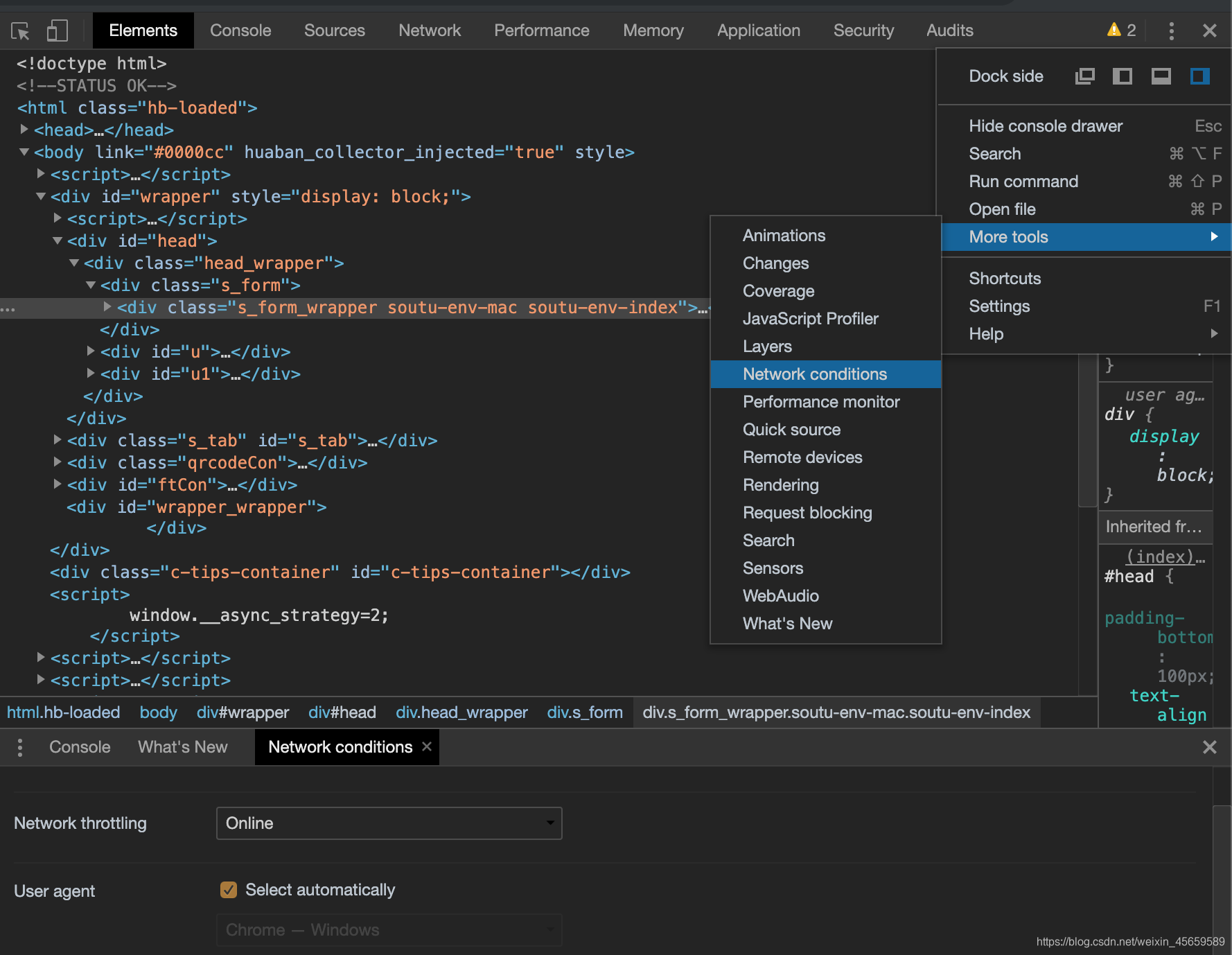Screen dimensions: 1232x955
Task: Expand the div id="u1" node
Action: pos(91,374)
